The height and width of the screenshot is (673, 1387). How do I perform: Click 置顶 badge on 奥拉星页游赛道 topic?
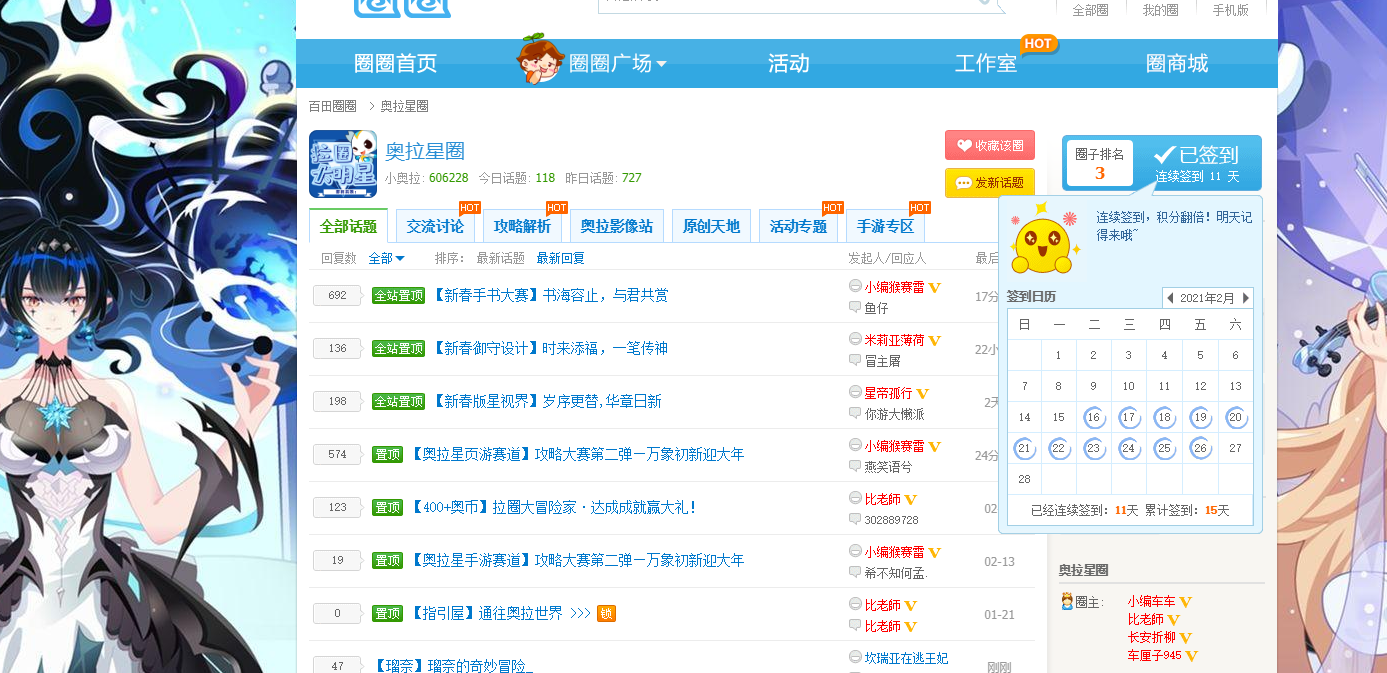click(388, 455)
